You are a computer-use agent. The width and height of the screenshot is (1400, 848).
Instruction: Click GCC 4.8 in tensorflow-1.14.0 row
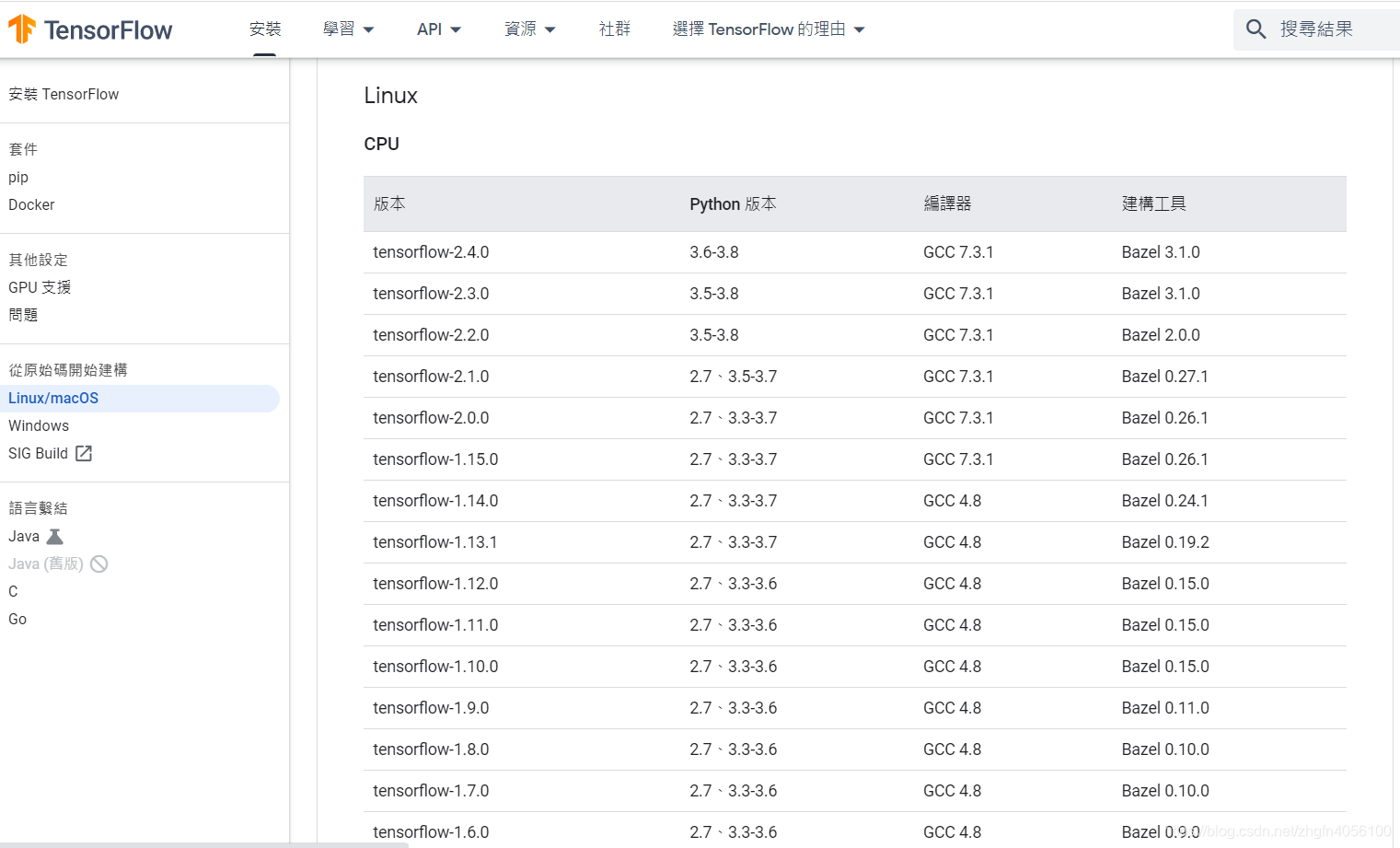click(953, 501)
